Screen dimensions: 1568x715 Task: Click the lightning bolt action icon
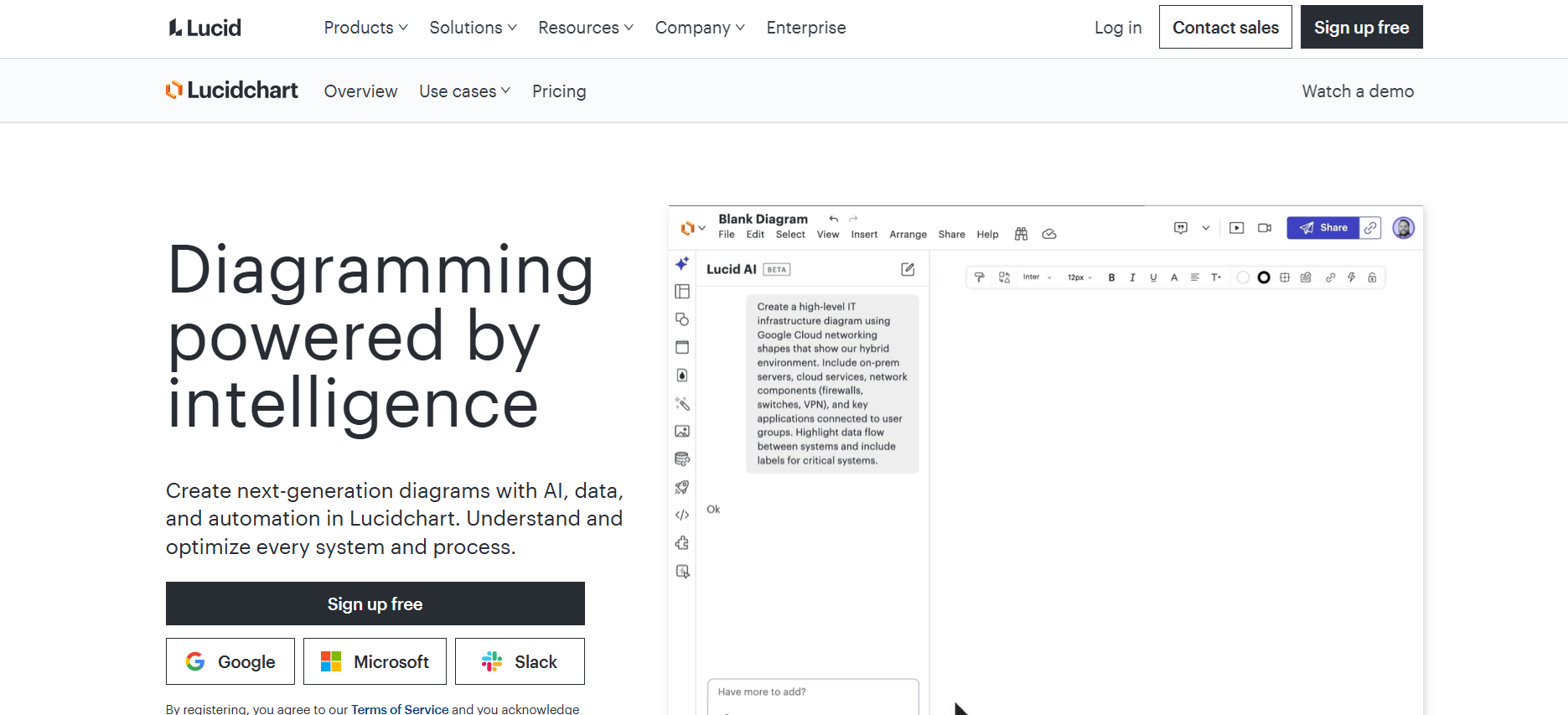coord(1351,277)
